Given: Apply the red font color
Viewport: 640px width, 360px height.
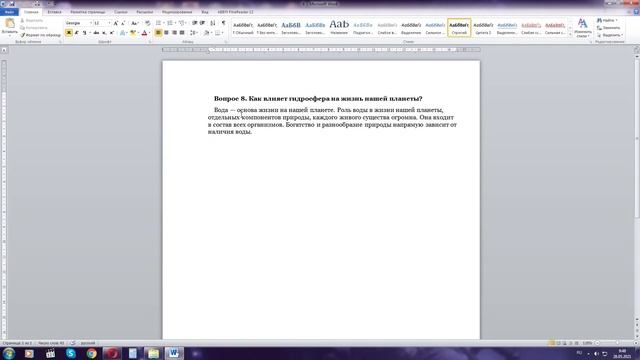Looking at the screenshot, I should 144,33.
